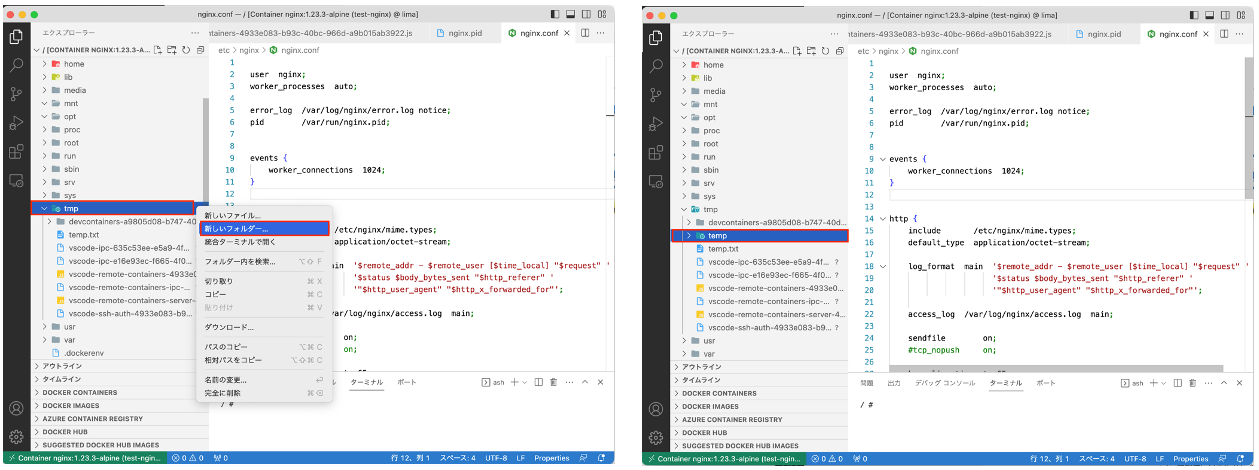Viewport: 1259px width, 470px height.
Task: Open the Manage gear icon in the left window
Action: pos(16,437)
